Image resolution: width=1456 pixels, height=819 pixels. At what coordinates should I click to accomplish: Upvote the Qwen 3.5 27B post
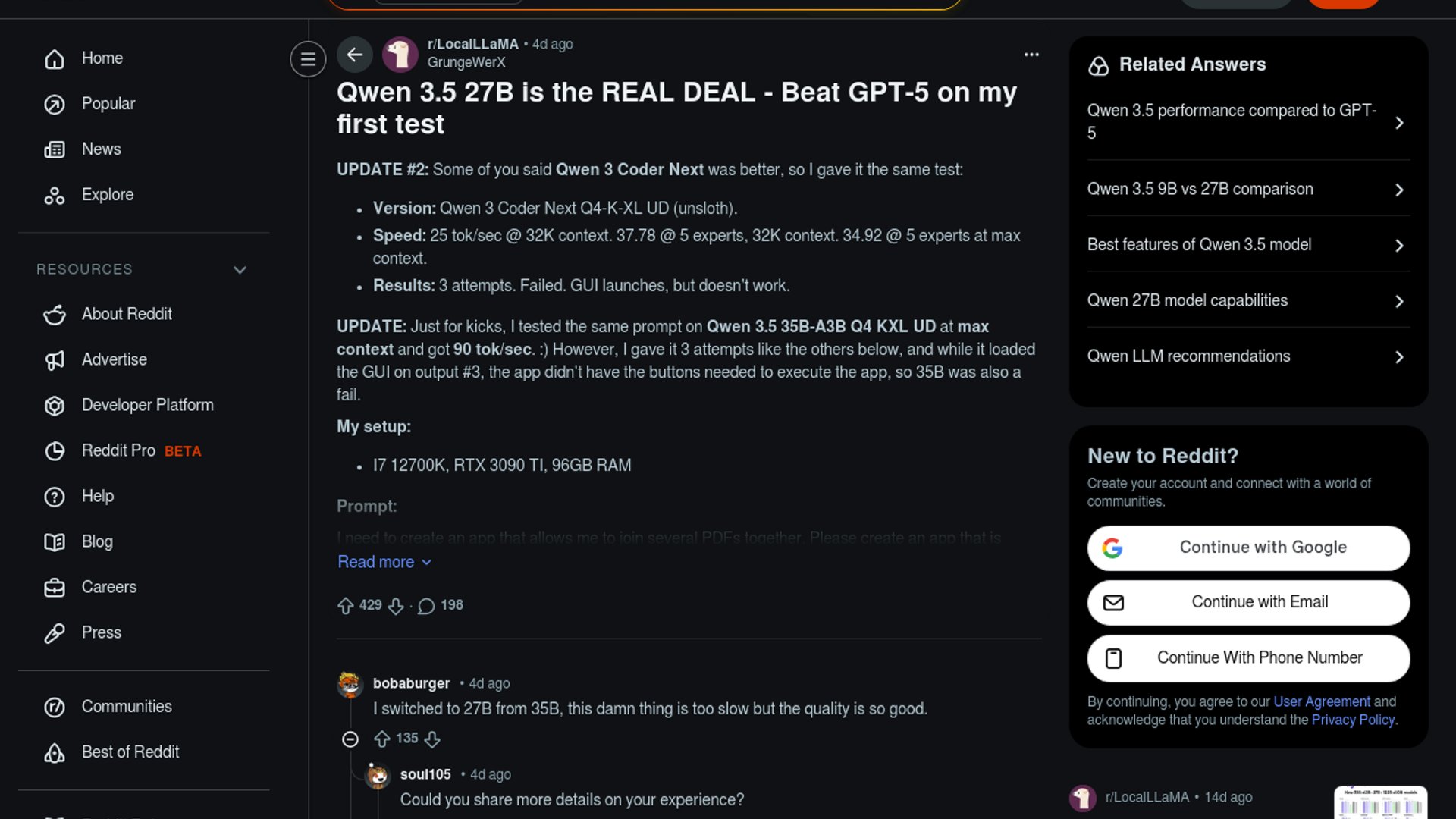346,605
